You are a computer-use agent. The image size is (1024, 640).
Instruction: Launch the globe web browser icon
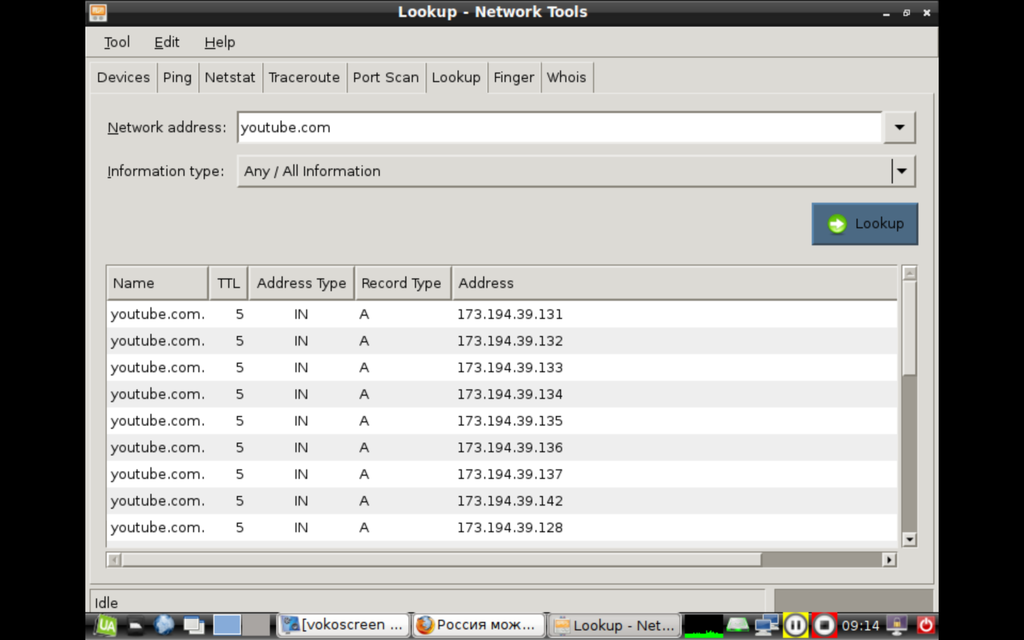[x=164, y=626]
